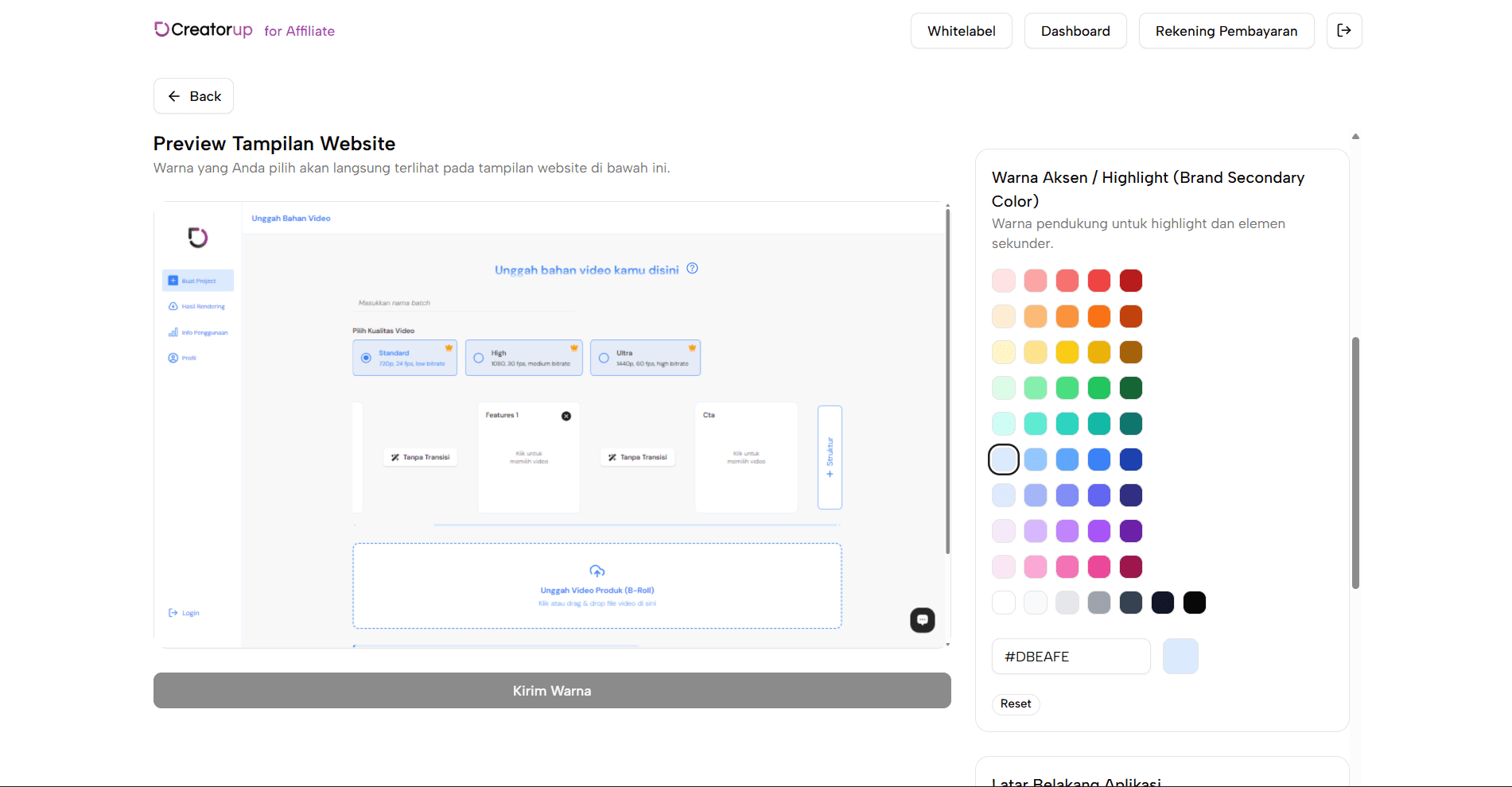Pick the dark teal swatch
Screen dimensions: 1512x787
(x=1131, y=424)
